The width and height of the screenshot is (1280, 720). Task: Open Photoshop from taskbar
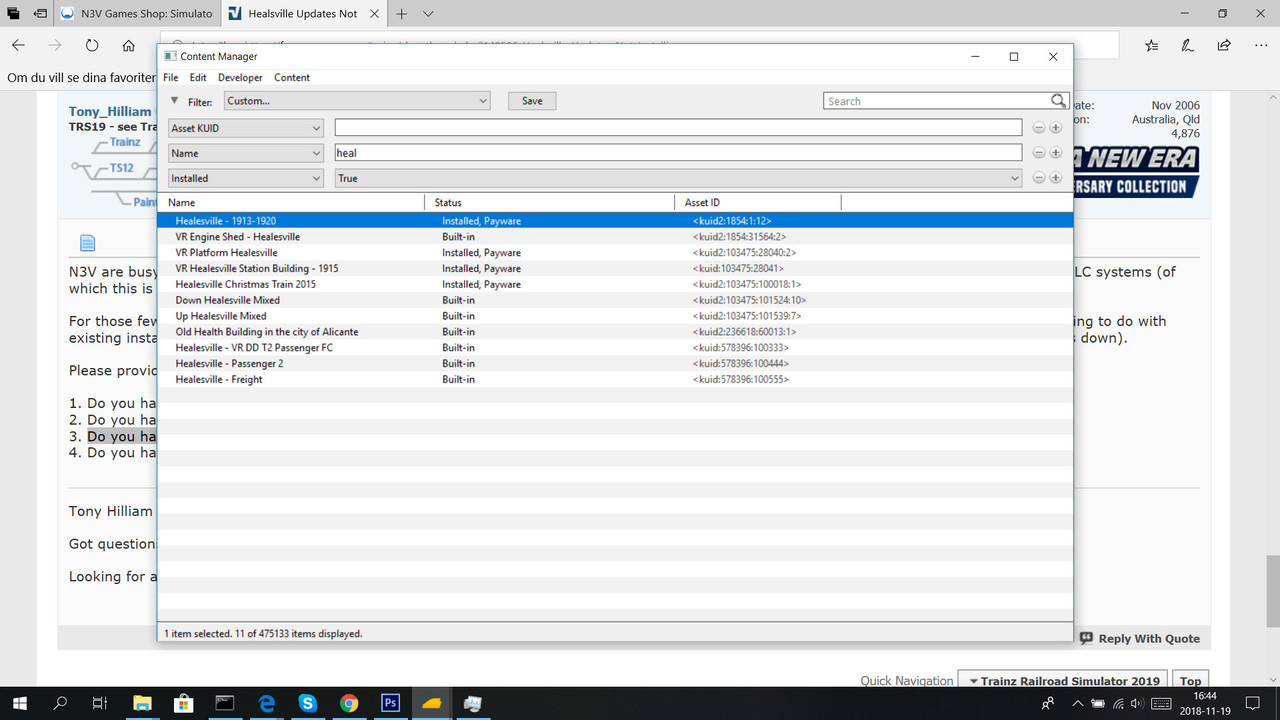(390, 703)
